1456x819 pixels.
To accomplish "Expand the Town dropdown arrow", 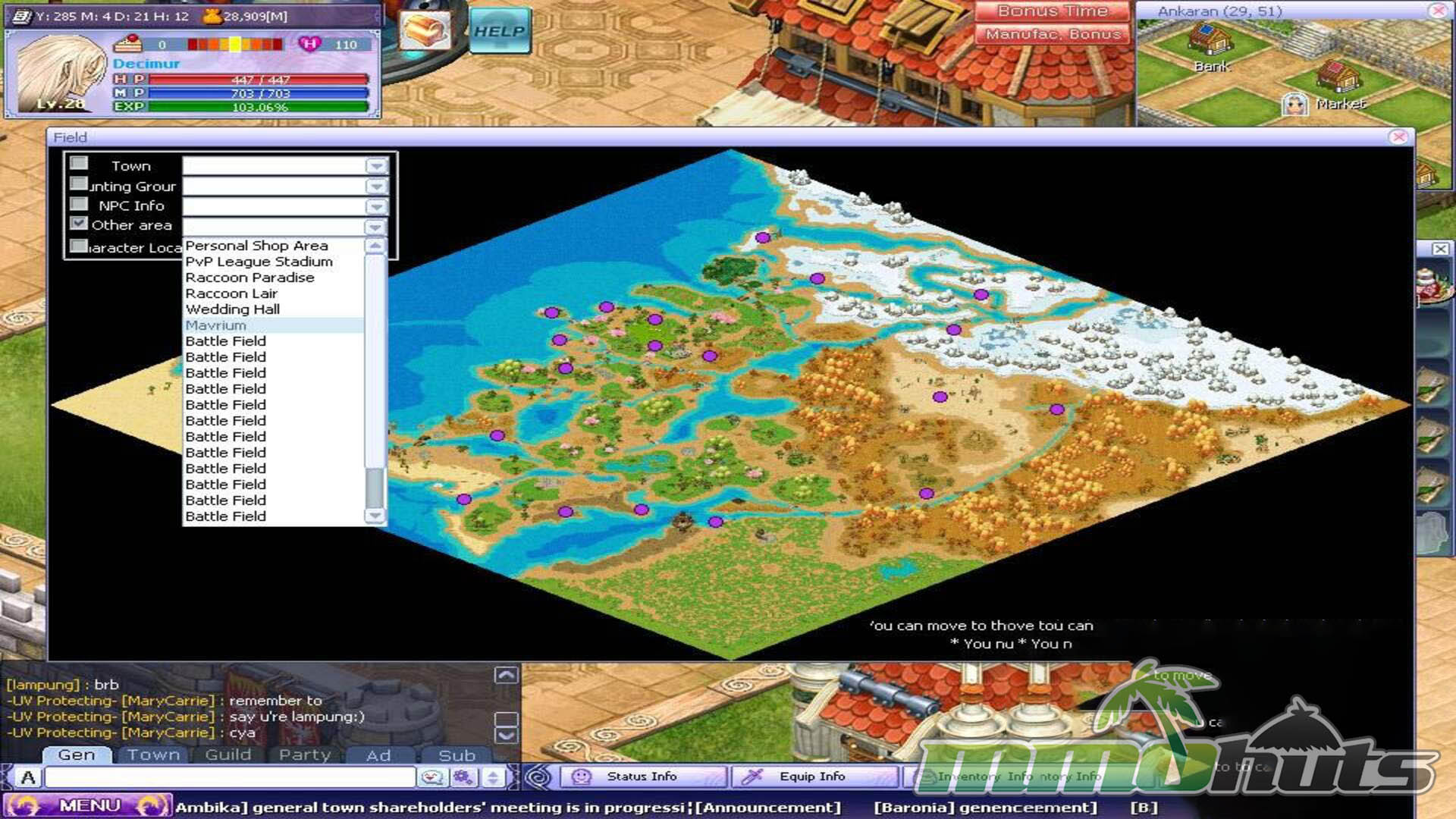I will pos(376,166).
